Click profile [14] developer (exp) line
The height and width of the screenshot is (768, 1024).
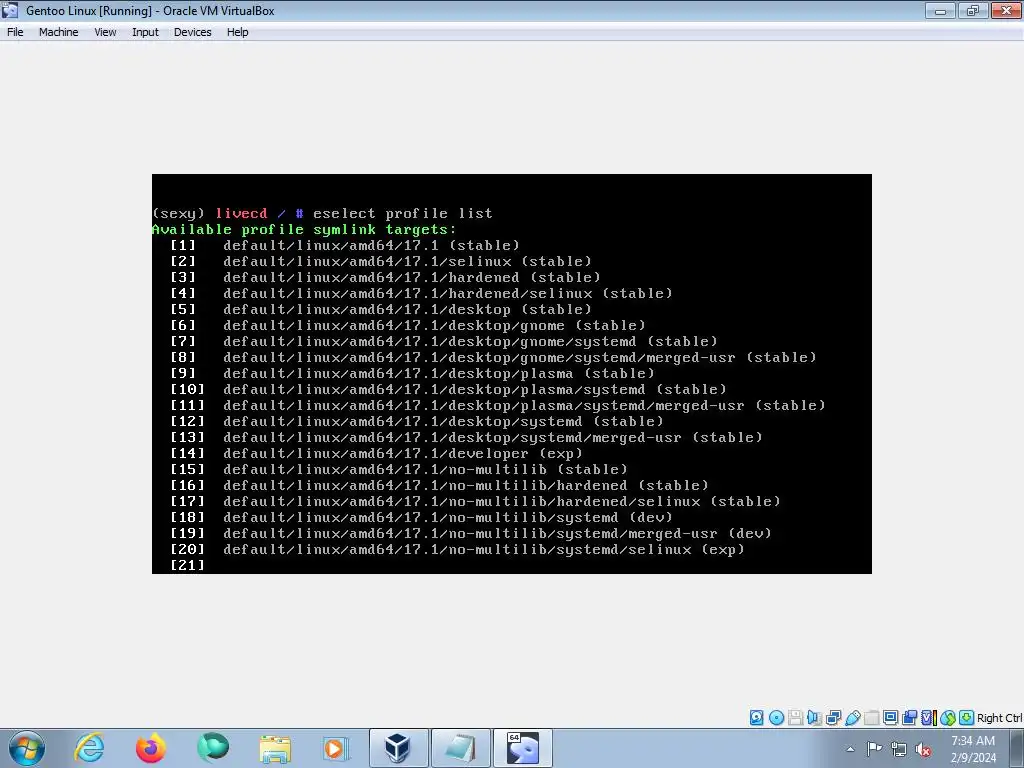pyautogui.click(x=376, y=453)
